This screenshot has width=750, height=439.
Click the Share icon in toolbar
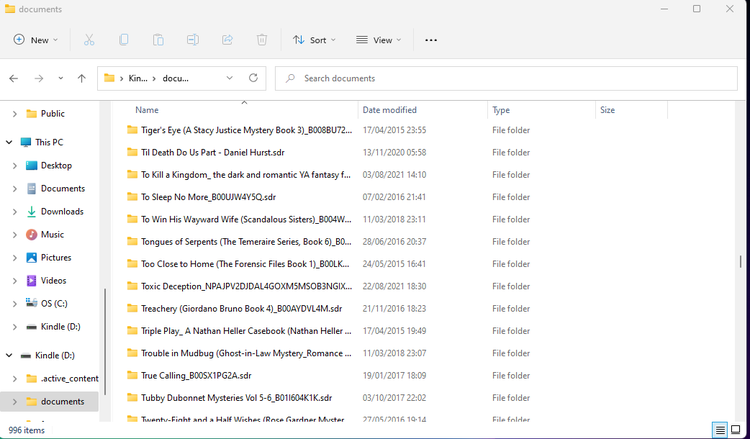tap(227, 40)
